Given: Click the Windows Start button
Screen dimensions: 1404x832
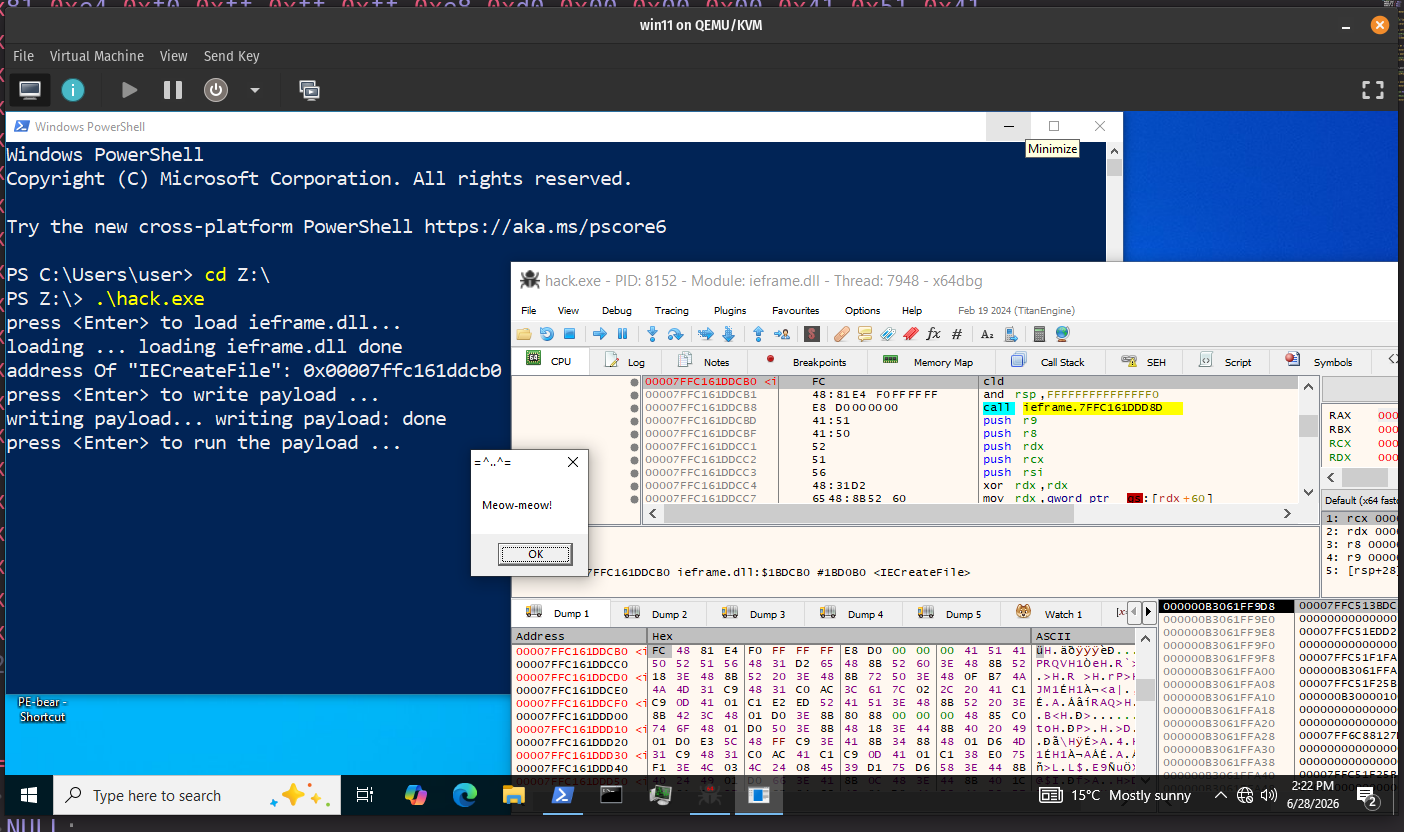Looking at the screenshot, I should 29,796.
